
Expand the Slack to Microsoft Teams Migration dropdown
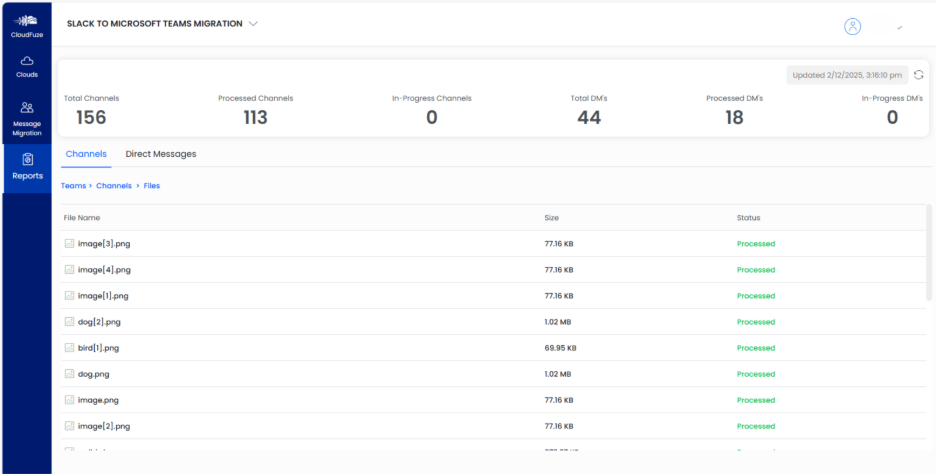point(253,24)
